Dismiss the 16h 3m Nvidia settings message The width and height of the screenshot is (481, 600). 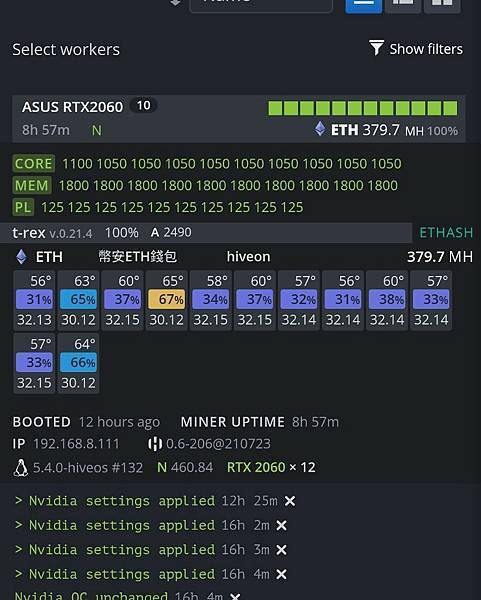click(281, 550)
